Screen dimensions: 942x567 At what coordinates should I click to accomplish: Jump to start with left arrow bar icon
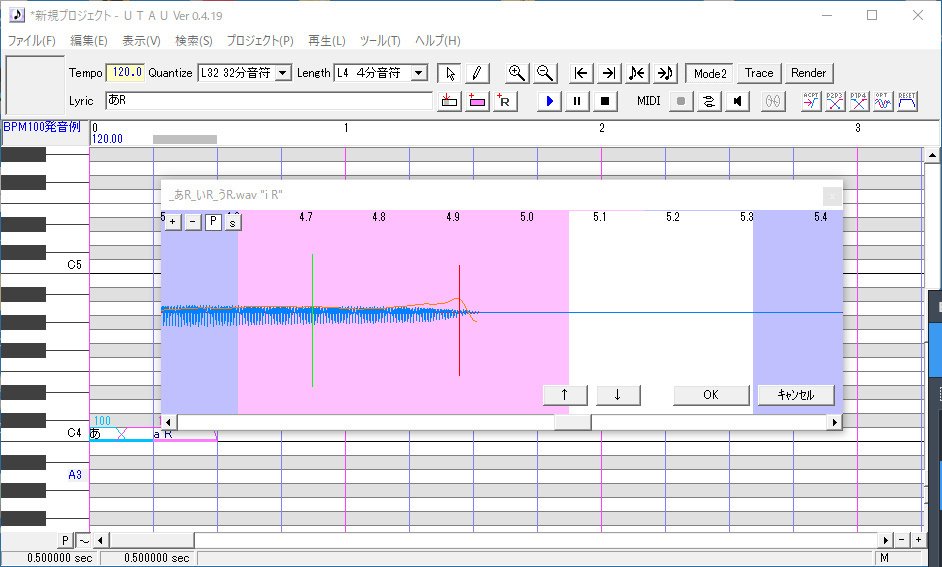click(x=580, y=73)
